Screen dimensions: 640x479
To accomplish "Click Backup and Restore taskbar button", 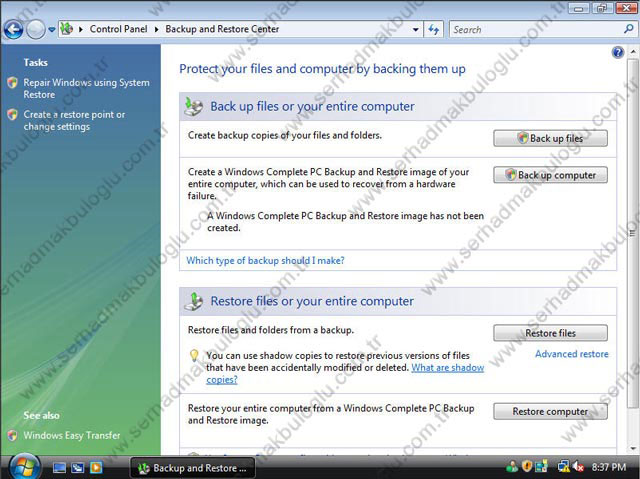I will coord(193,468).
